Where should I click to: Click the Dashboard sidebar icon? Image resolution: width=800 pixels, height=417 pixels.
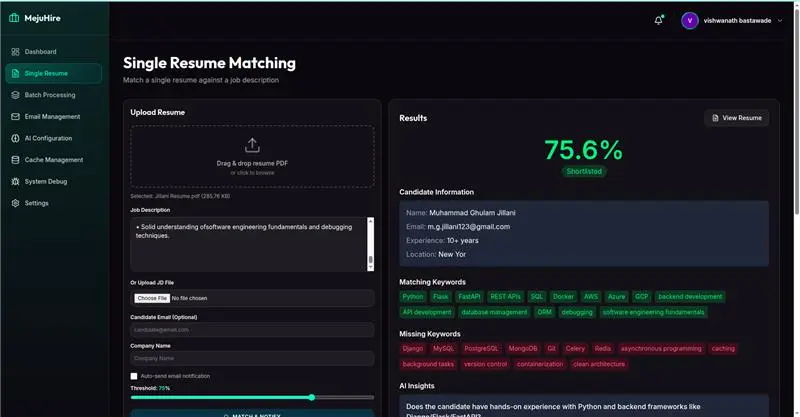[15, 51]
